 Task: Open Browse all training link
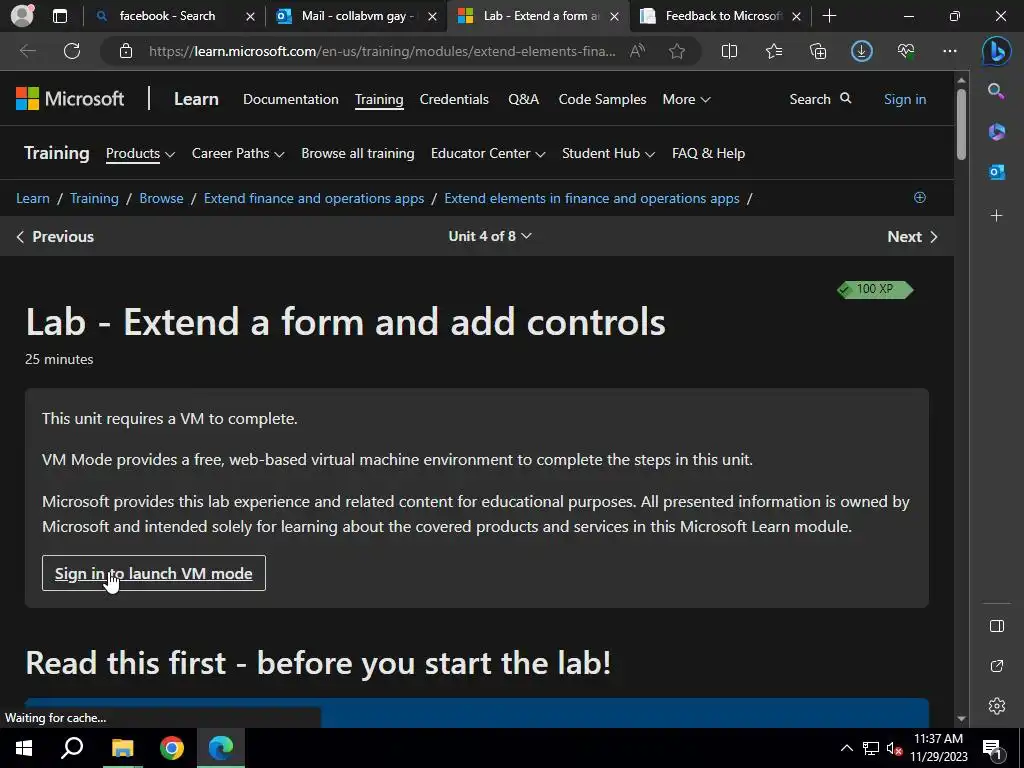click(x=357, y=153)
